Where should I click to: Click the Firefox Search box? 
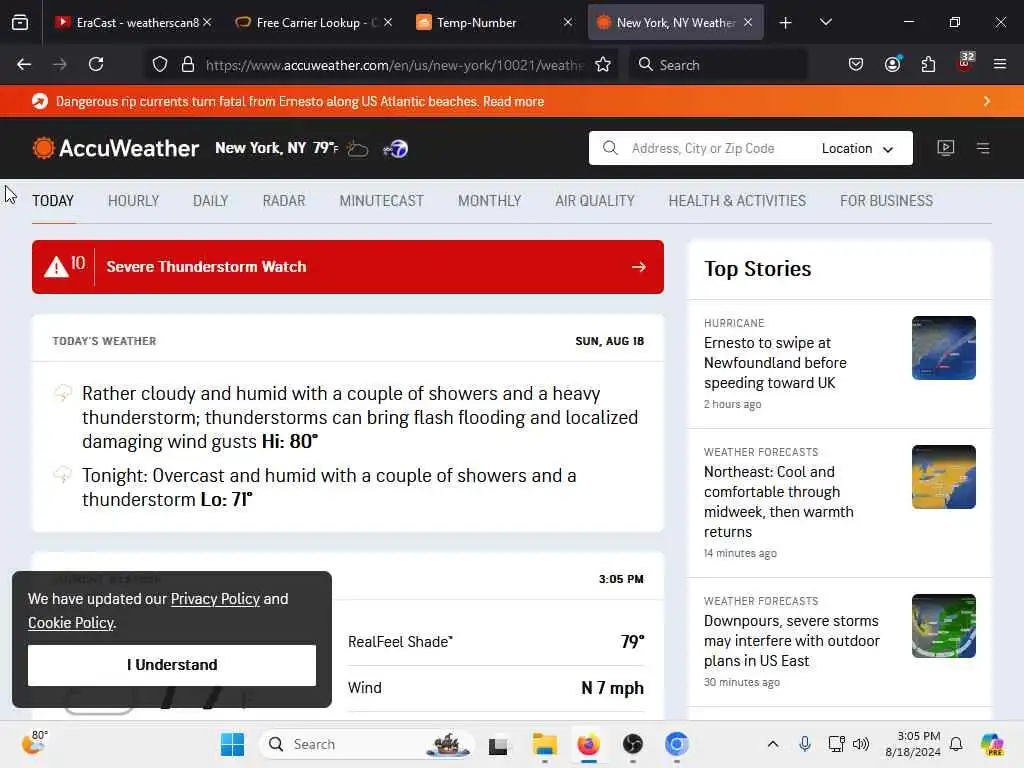pyautogui.click(x=718, y=64)
